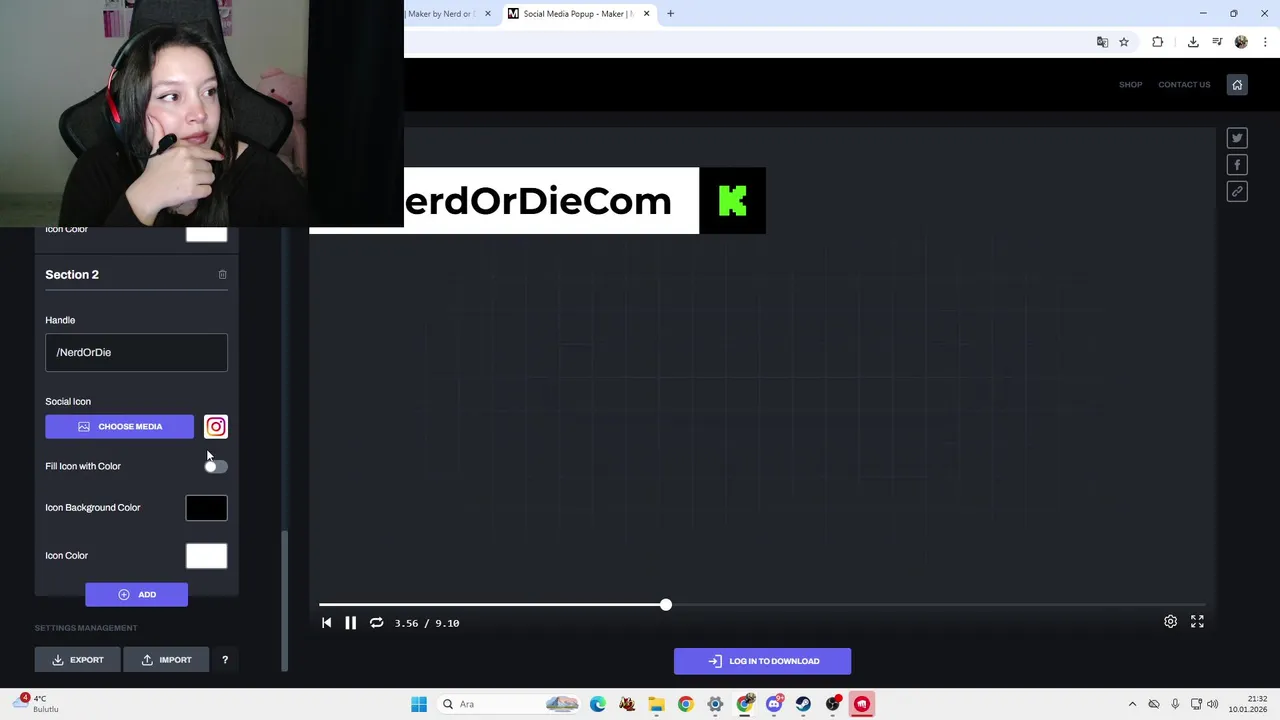
Task: Share on Twitter via the side icon
Action: (1237, 138)
